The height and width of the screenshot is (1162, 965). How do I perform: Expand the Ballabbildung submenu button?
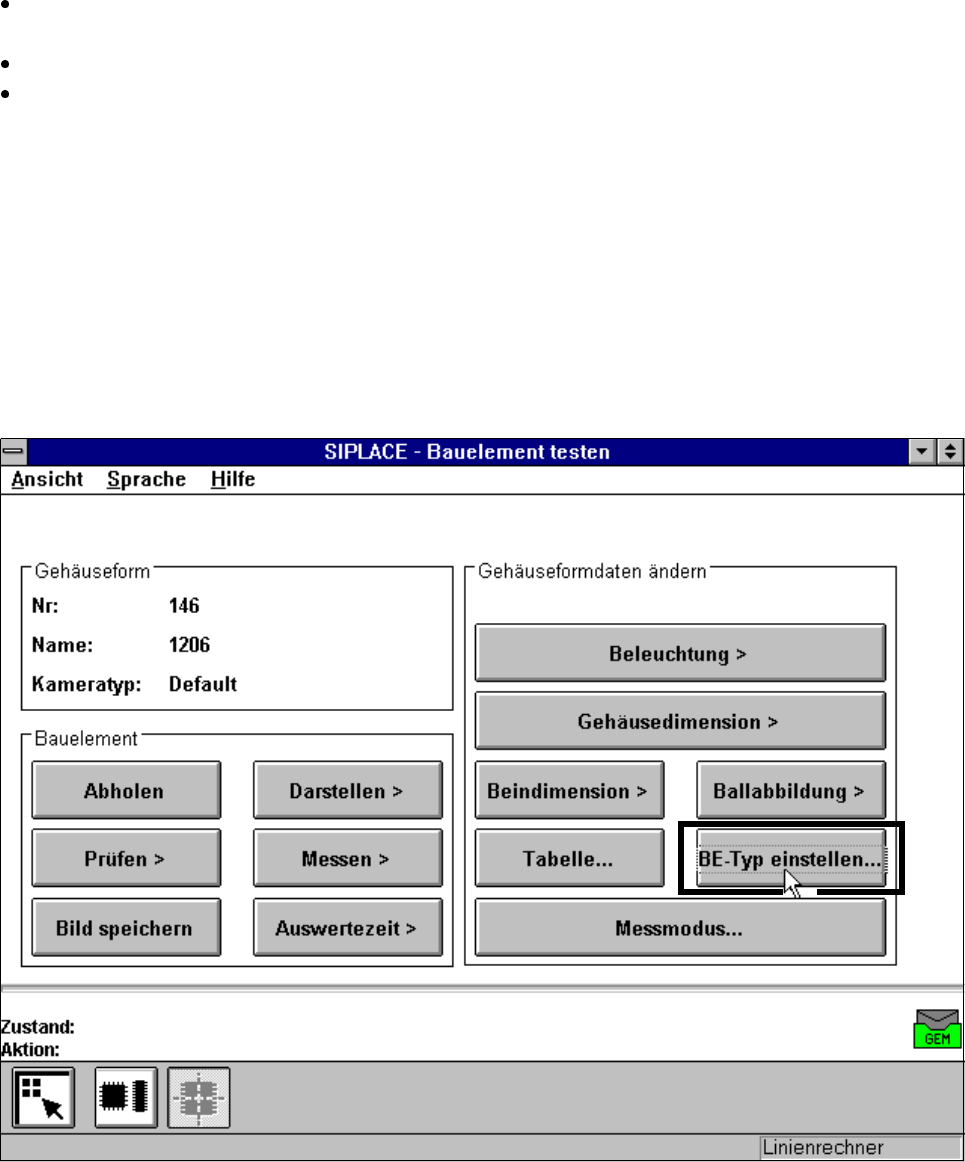(x=791, y=790)
